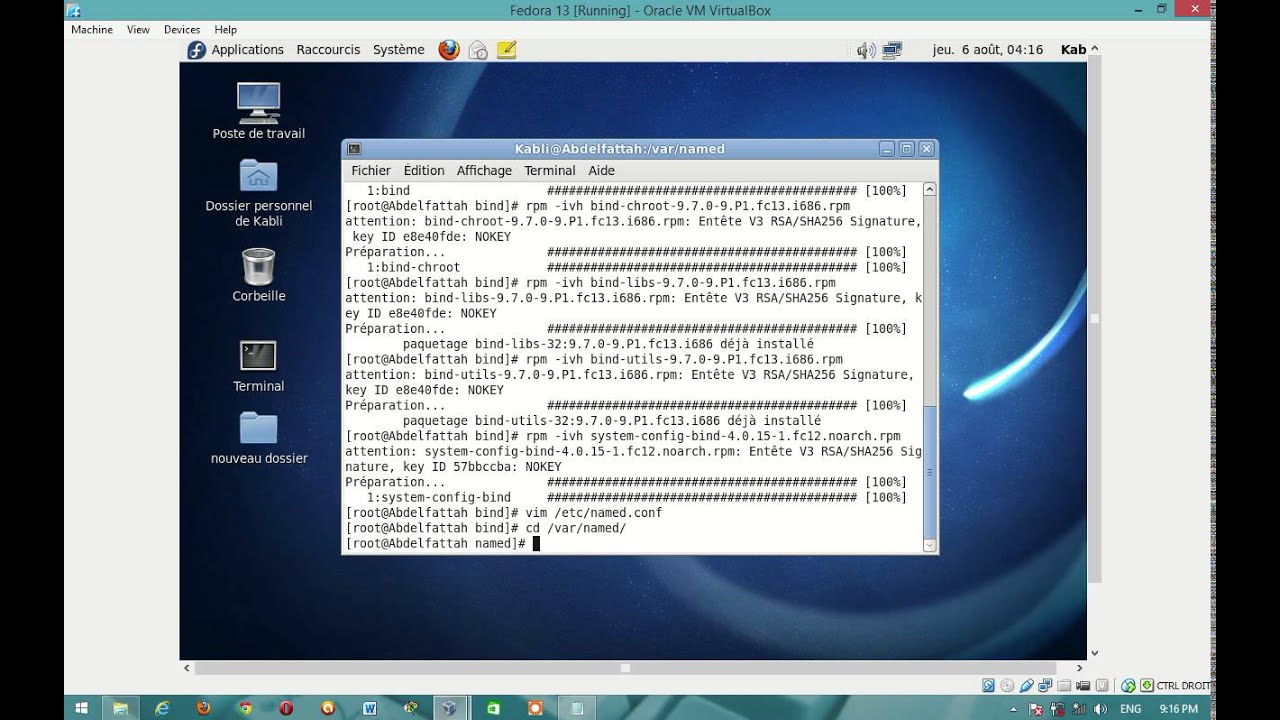Click the terminal window's title bar icon

[354, 149]
